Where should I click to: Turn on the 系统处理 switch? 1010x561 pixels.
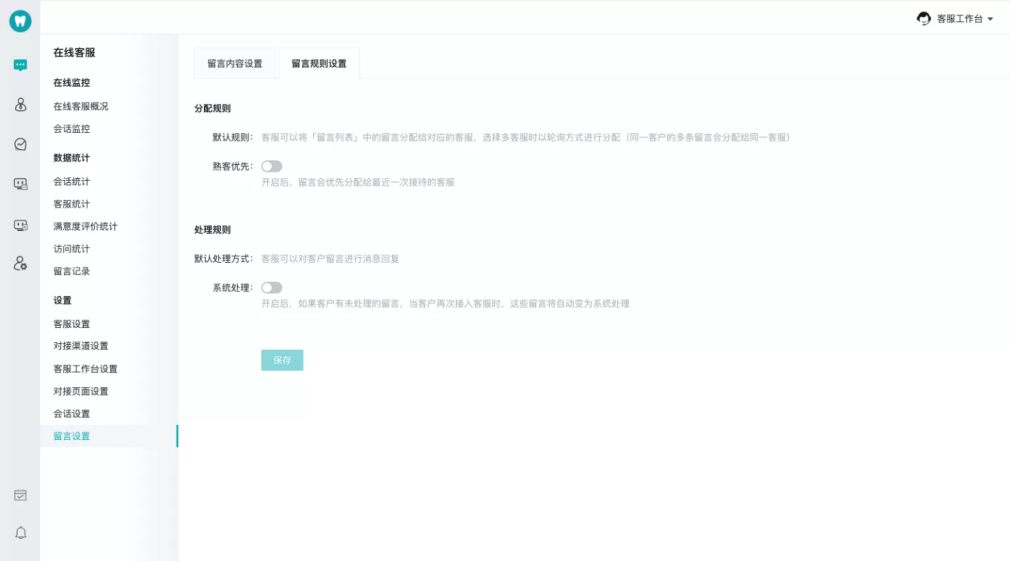point(271,288)
